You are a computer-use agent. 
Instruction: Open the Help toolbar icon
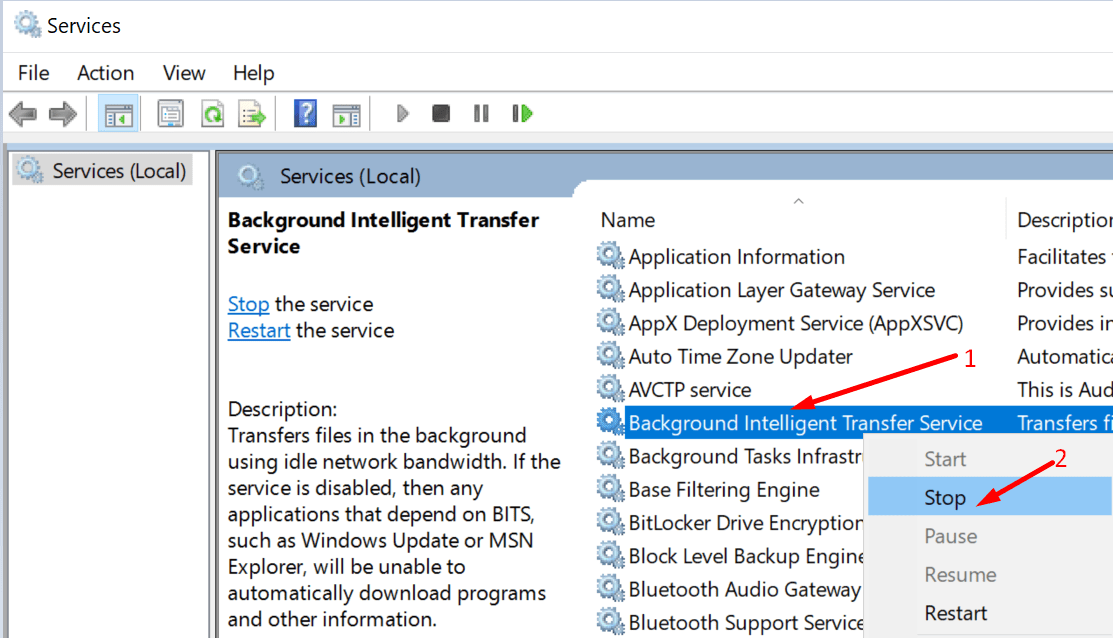[x=305, y=114]
